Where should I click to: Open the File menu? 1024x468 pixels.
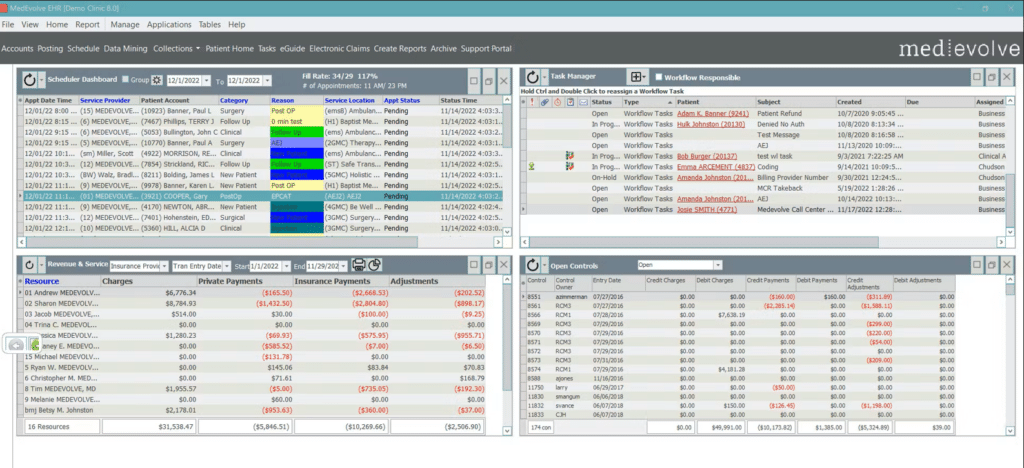[8, 24]
